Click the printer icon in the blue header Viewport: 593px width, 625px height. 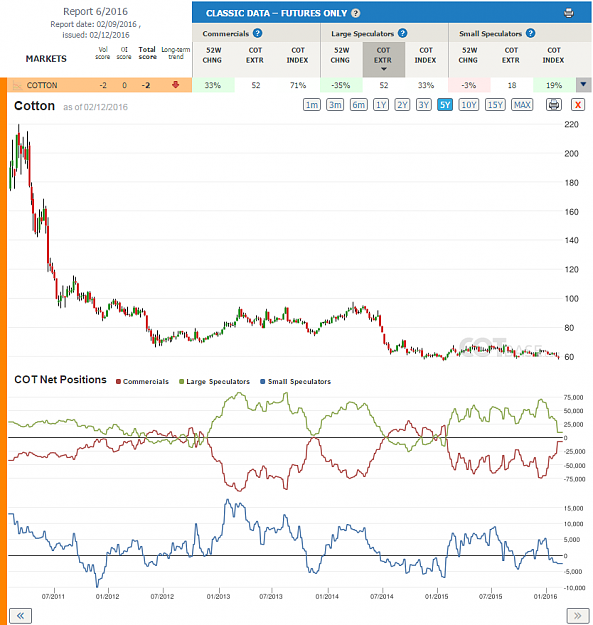click(x=569, y=13)
